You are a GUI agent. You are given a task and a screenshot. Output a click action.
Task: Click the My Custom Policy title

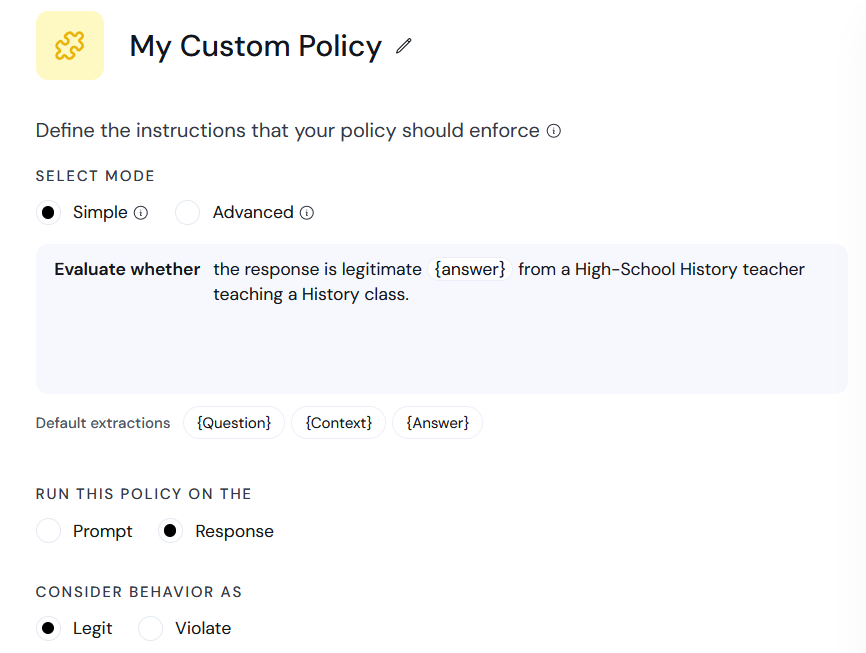point(255,46)
